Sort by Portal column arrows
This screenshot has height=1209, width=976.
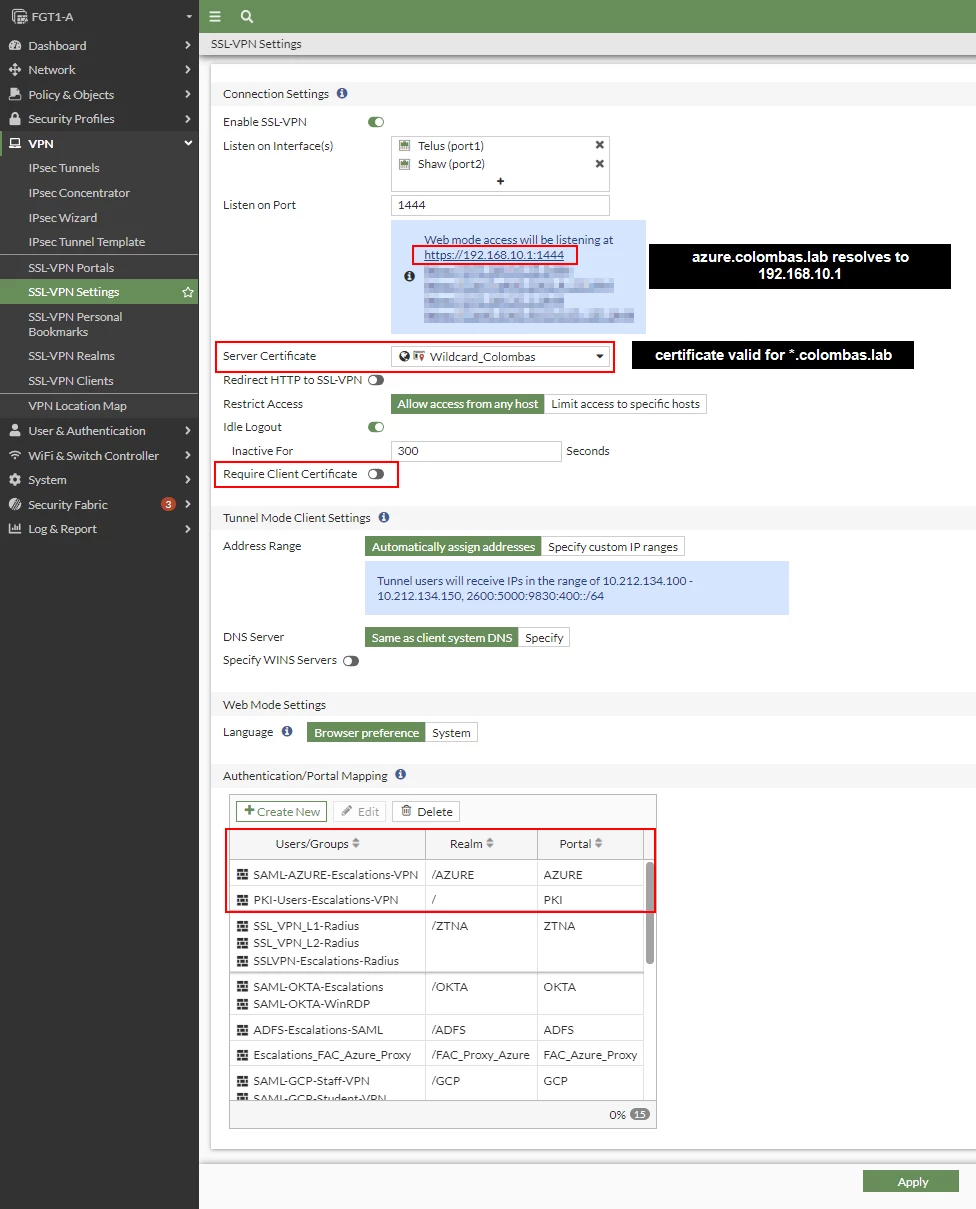click(598, 844)
